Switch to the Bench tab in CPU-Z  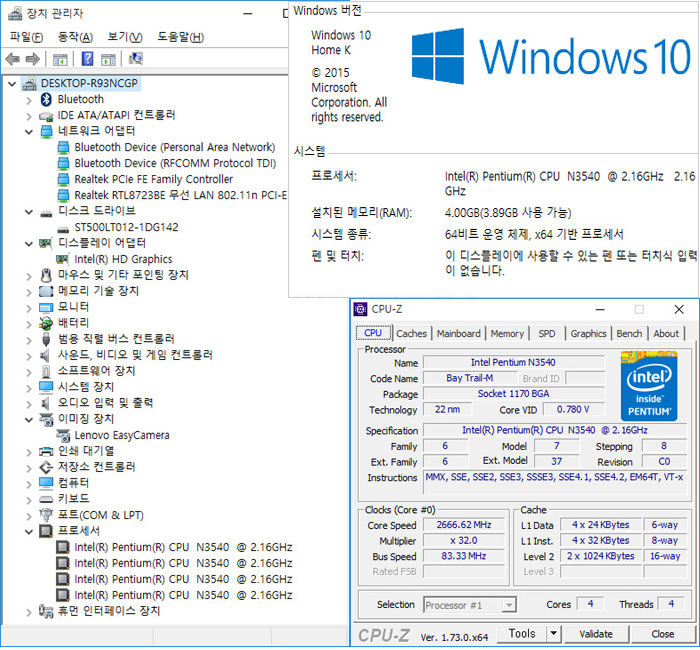(629, 334)
